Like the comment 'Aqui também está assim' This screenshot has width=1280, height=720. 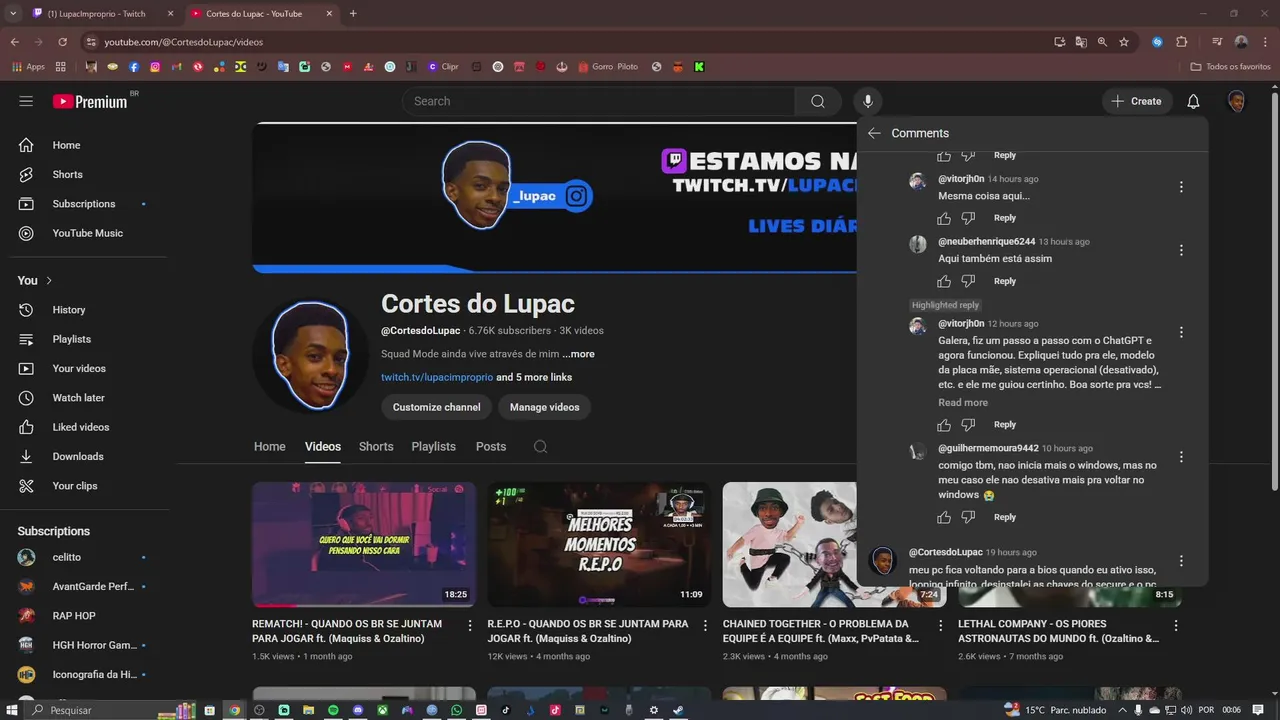click(x=944, y=281)
